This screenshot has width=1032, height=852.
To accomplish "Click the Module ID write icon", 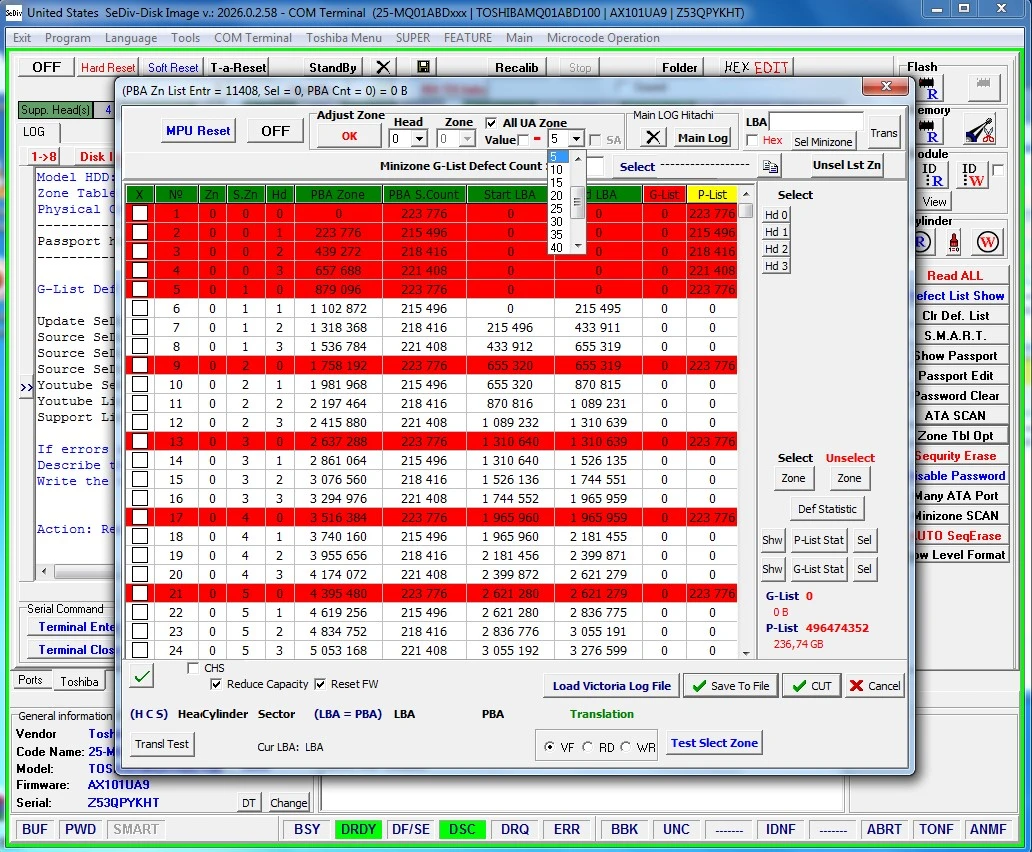I will (973, 175).
